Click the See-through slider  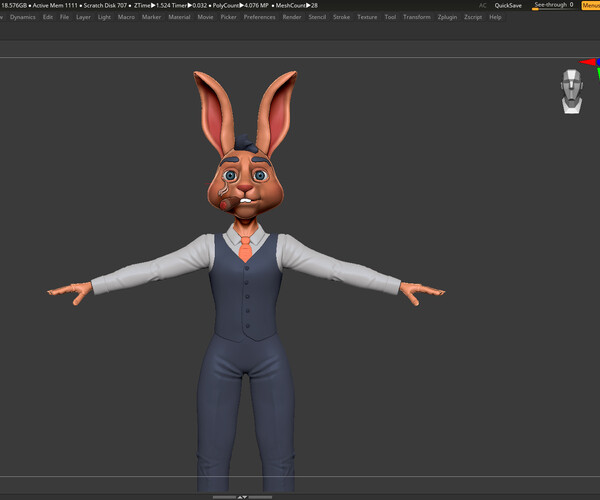pos(553,5)
